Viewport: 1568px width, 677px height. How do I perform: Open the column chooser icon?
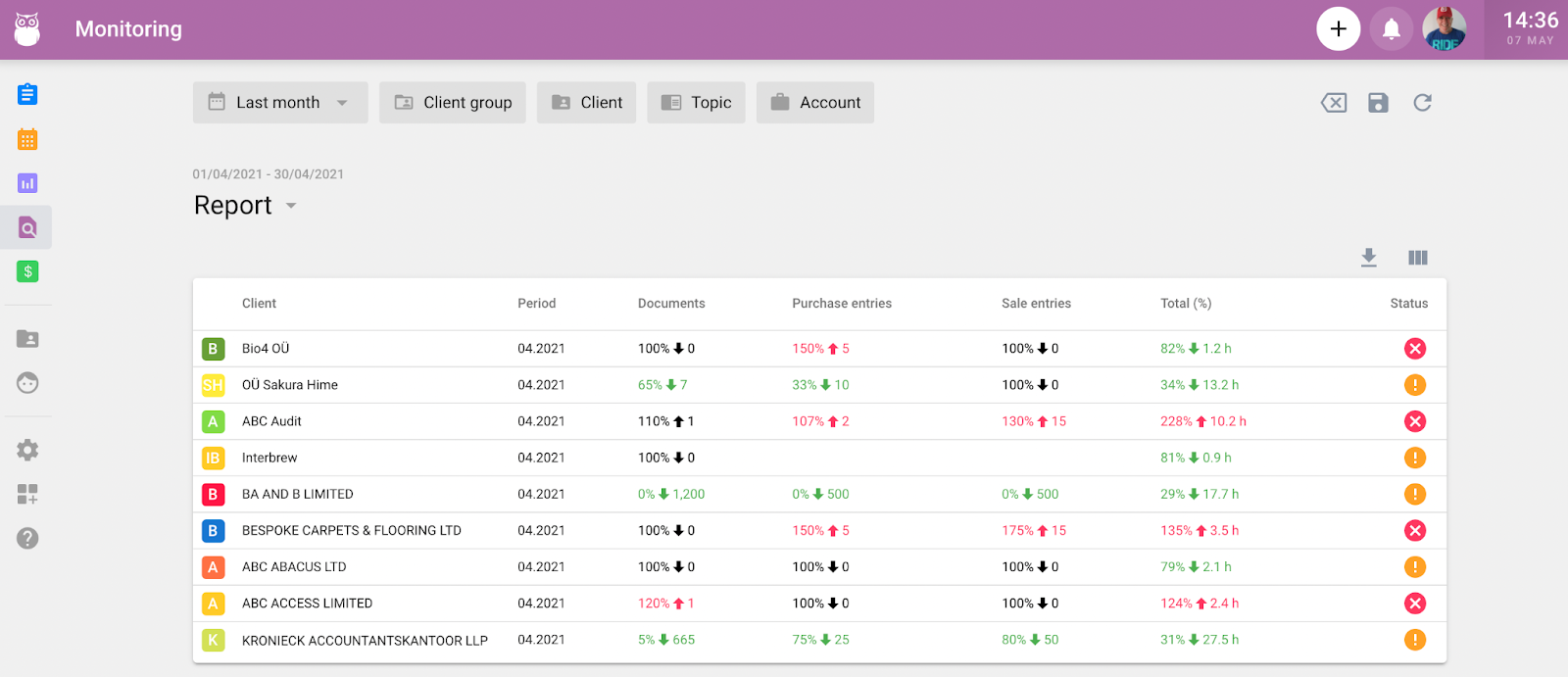(x=1418, y=258)
